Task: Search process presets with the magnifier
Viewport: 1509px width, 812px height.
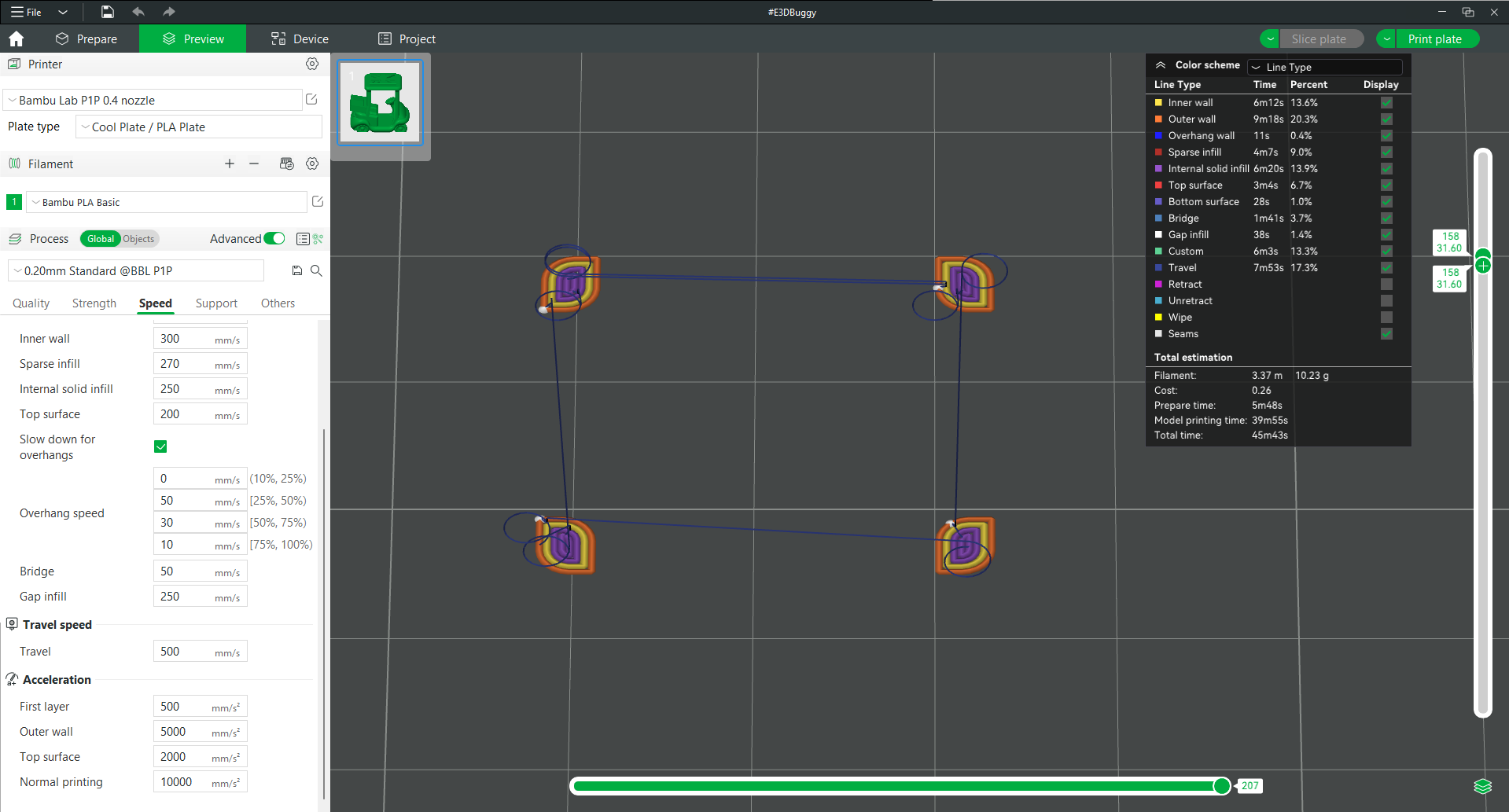Action: click(x=316, y=270)
